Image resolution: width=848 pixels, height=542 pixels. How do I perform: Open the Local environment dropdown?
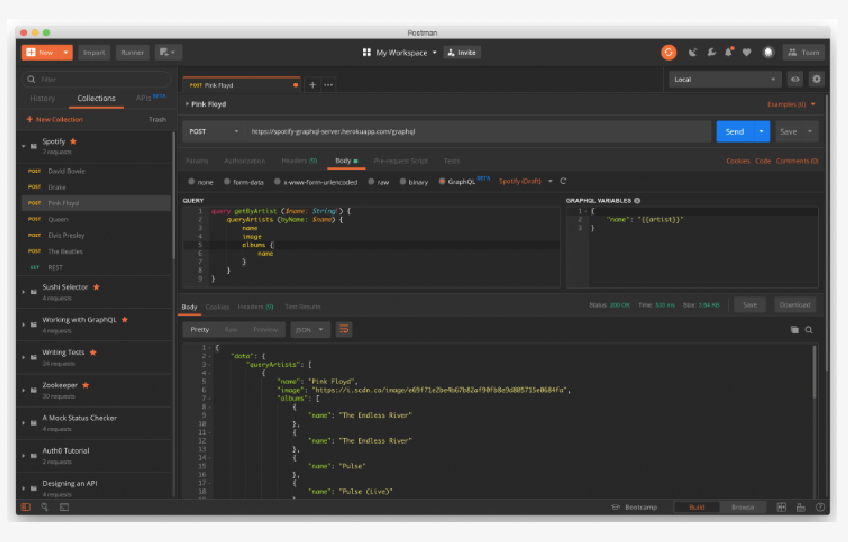tap(725, 79)
